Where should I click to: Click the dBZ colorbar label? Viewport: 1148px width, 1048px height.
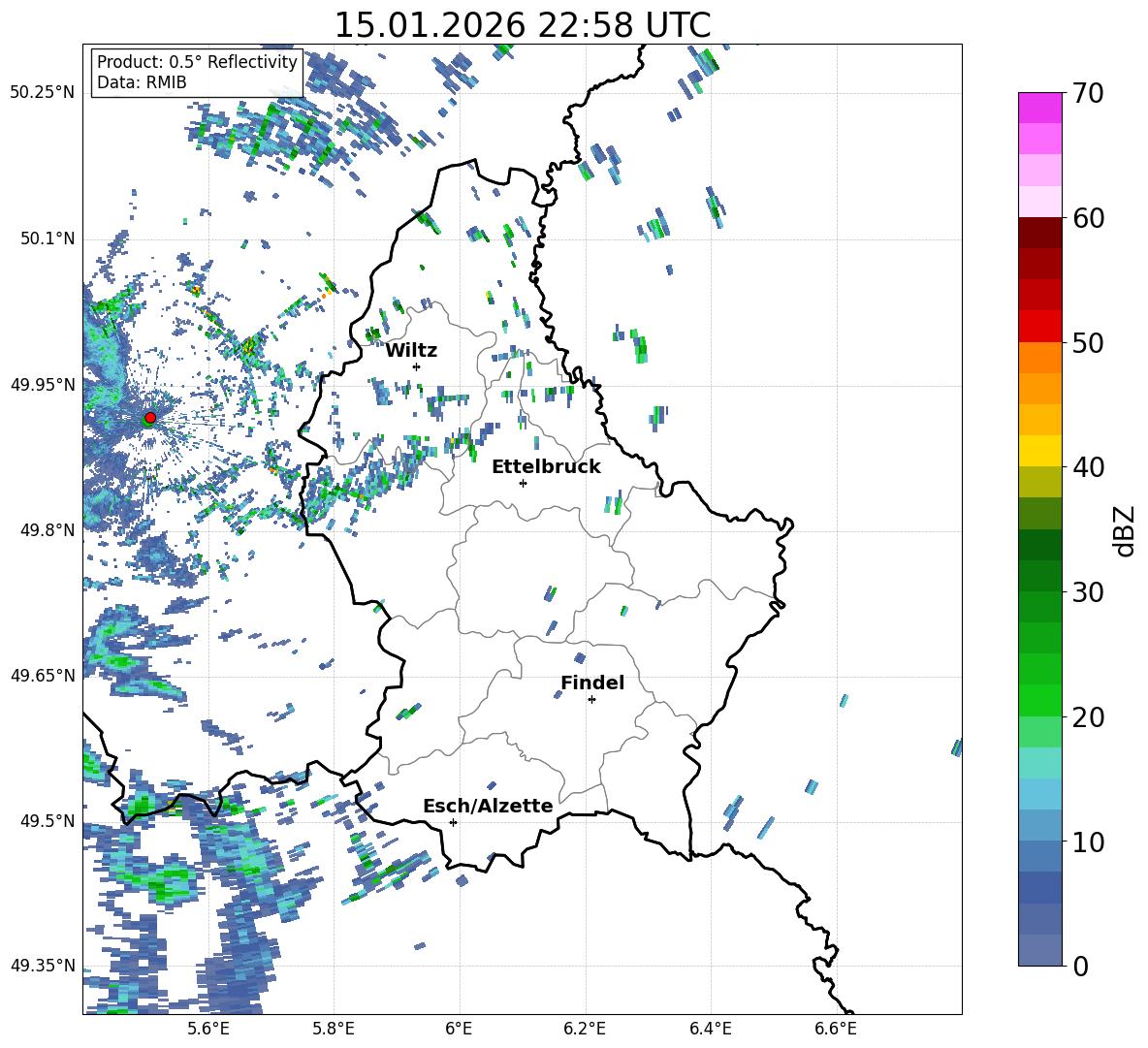(x=1126, y=530)
